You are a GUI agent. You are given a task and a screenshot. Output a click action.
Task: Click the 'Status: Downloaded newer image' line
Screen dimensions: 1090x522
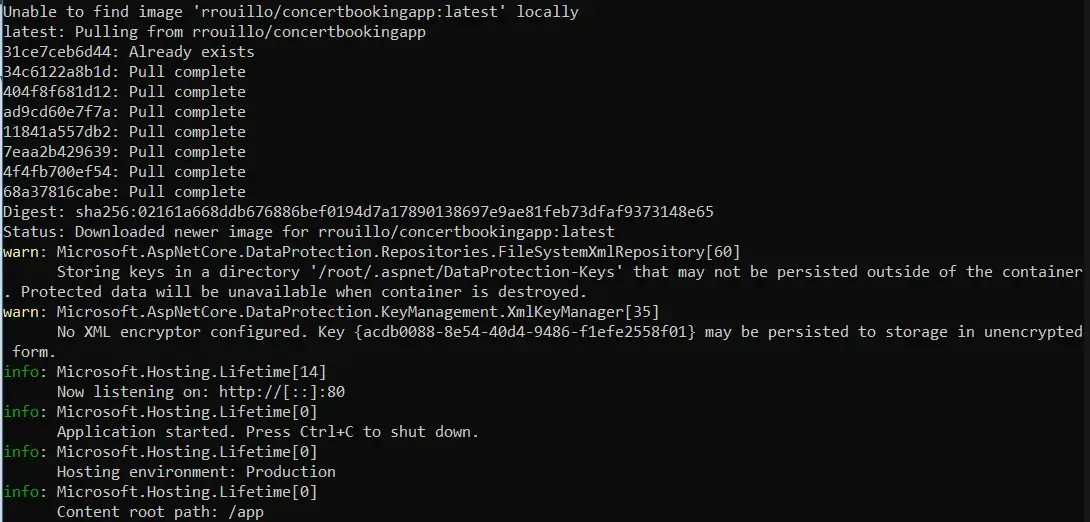pyautogui.click(x=309, y=231)
